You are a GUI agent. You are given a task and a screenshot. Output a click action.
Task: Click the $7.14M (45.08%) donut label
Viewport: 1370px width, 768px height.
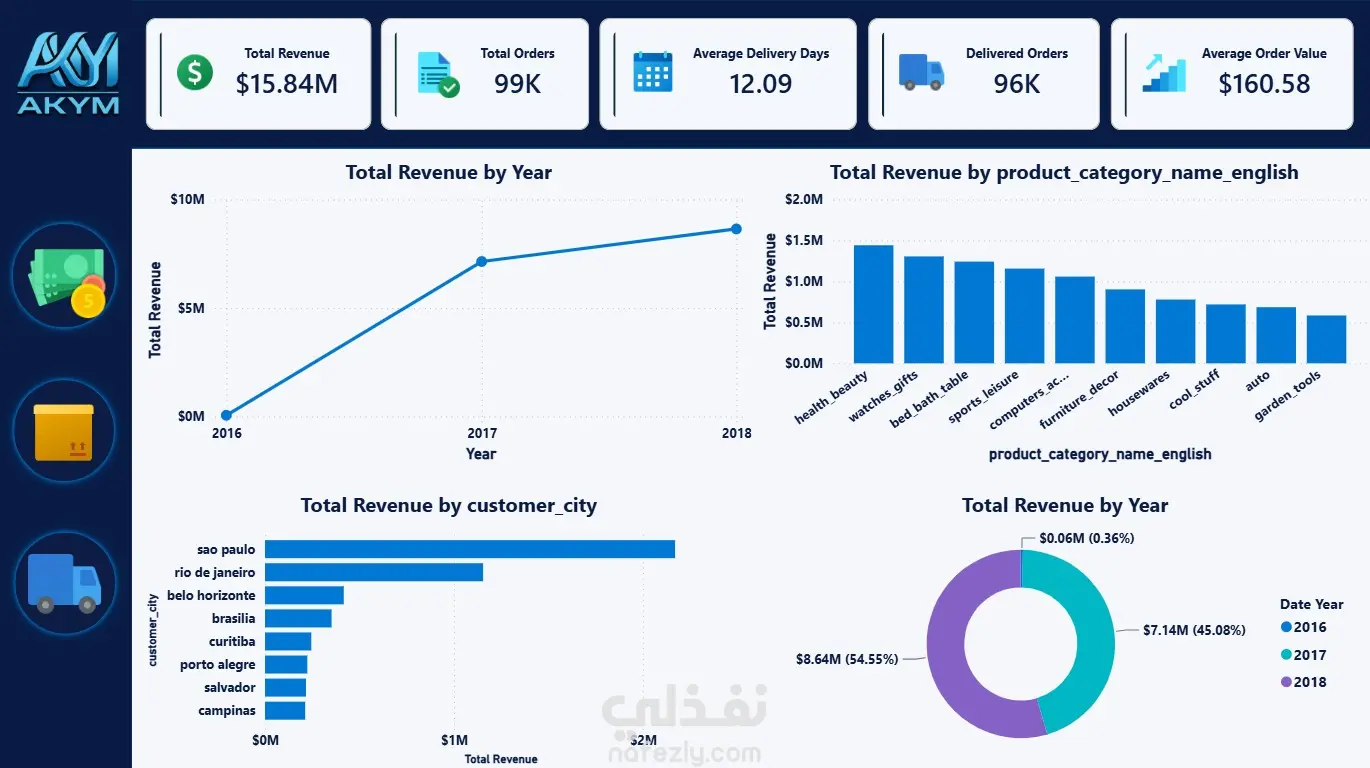1195,630
